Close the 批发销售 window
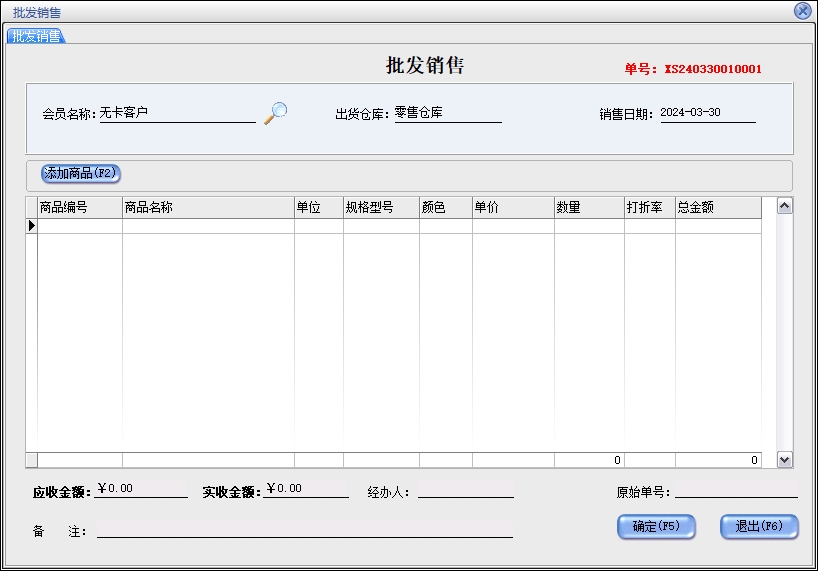Screen dimensions: 818x571 coord(802,11)
